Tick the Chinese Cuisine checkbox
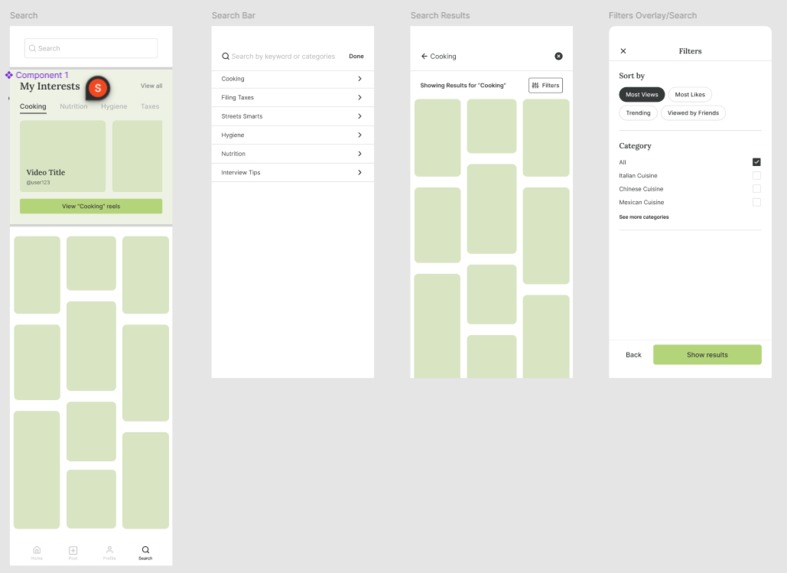Screen dimensions: 787x573 coord(756,189)
